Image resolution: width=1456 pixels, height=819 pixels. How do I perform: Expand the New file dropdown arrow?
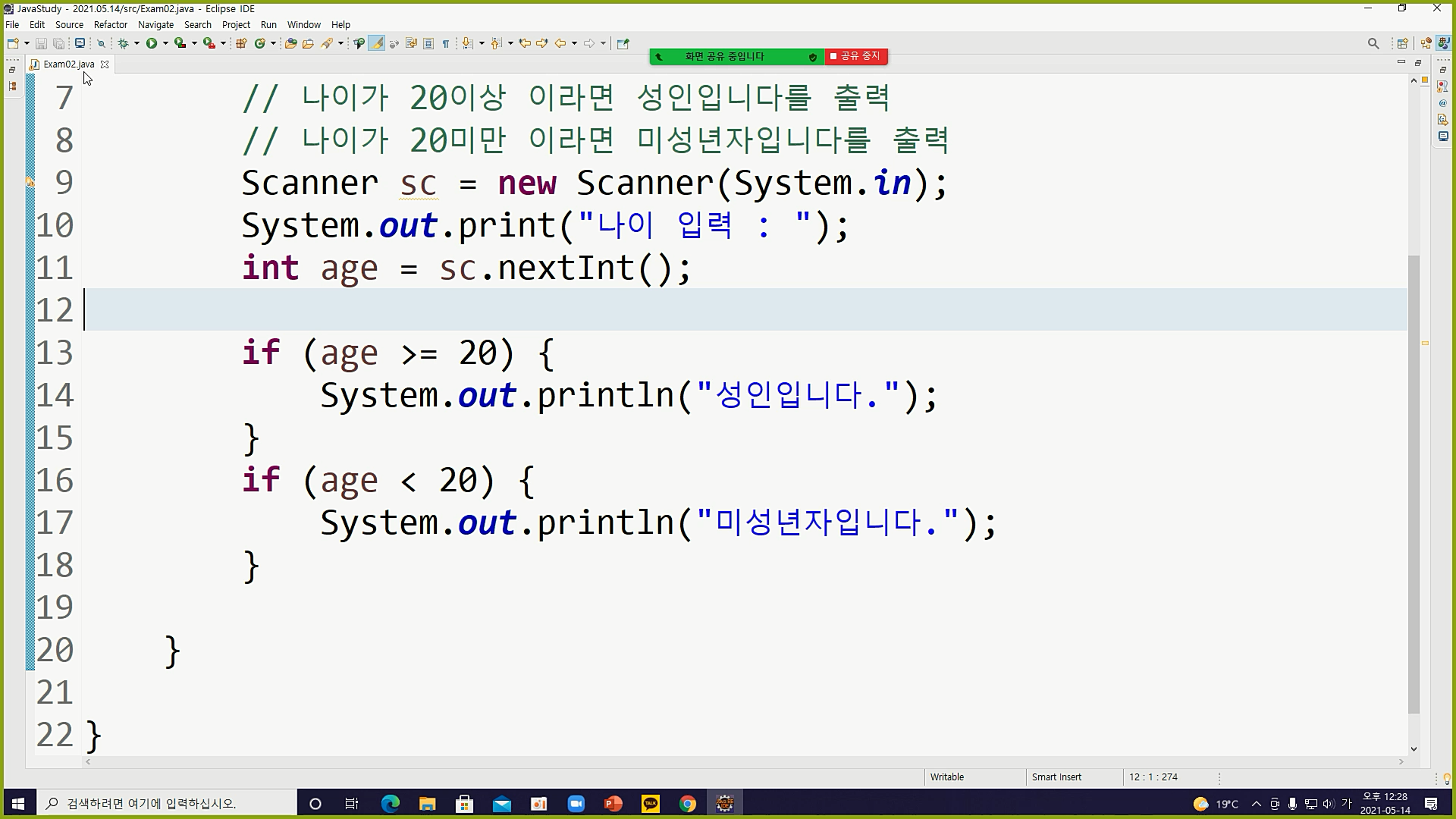pyautogui.click(x=27, y=43)
